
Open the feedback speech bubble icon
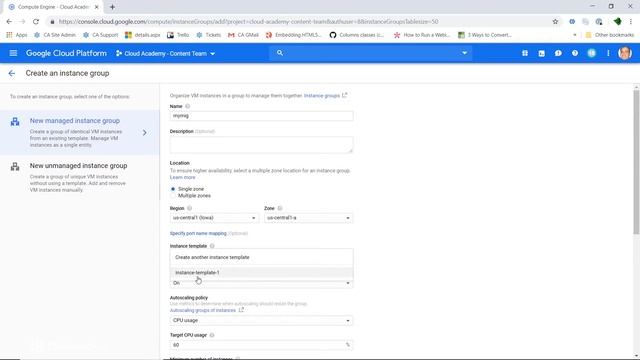pos(558,53)
